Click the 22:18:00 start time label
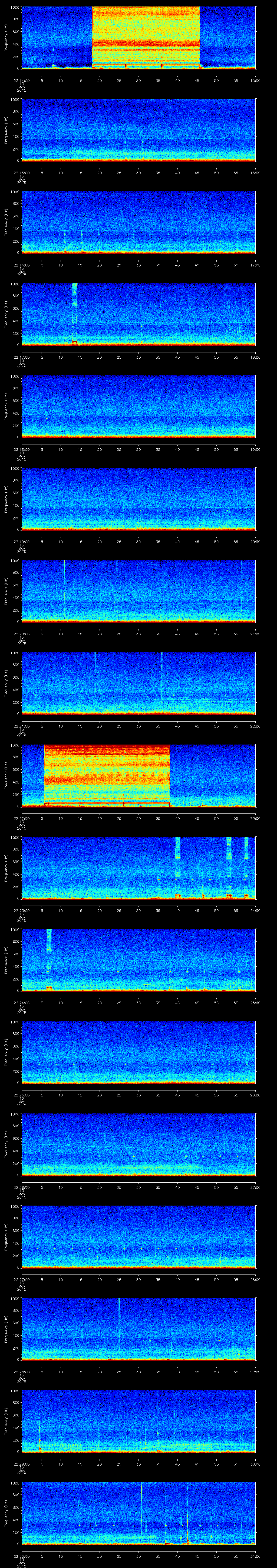Screen dimensions: 277x1568 point(21,449)
